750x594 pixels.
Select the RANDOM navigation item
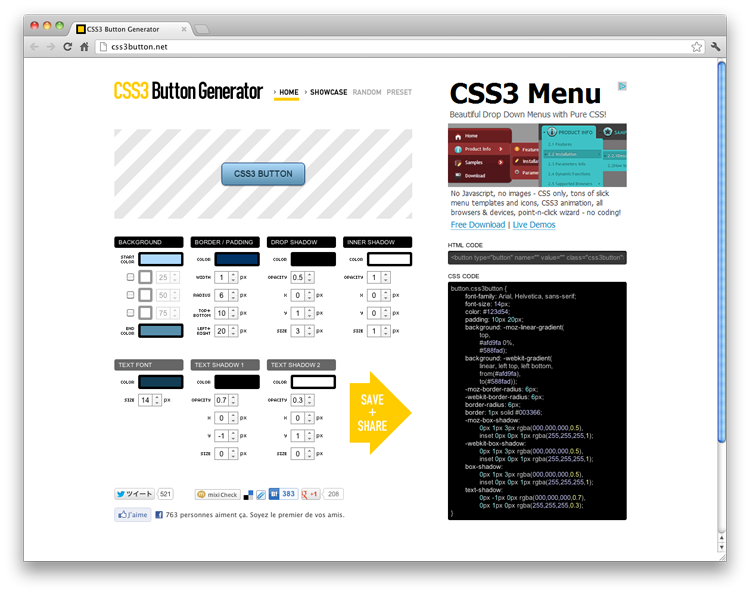367,92
